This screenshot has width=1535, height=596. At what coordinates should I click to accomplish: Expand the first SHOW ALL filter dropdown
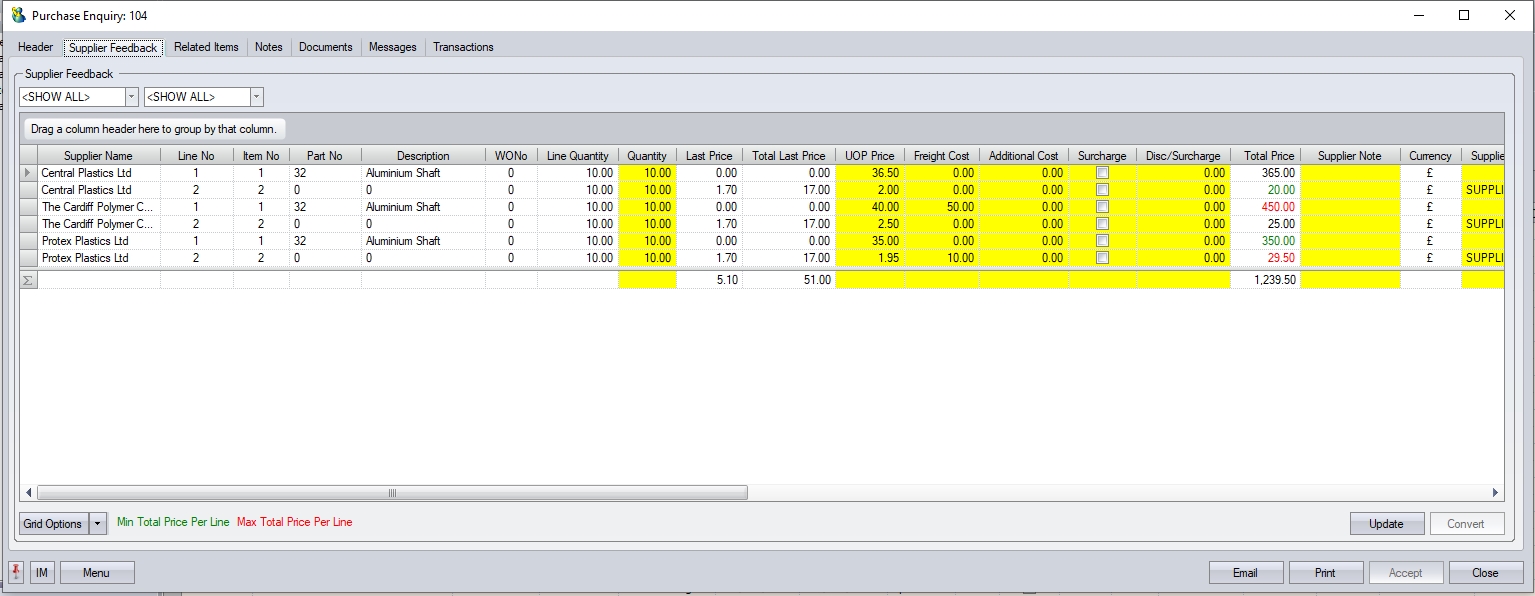coord(131,97)
